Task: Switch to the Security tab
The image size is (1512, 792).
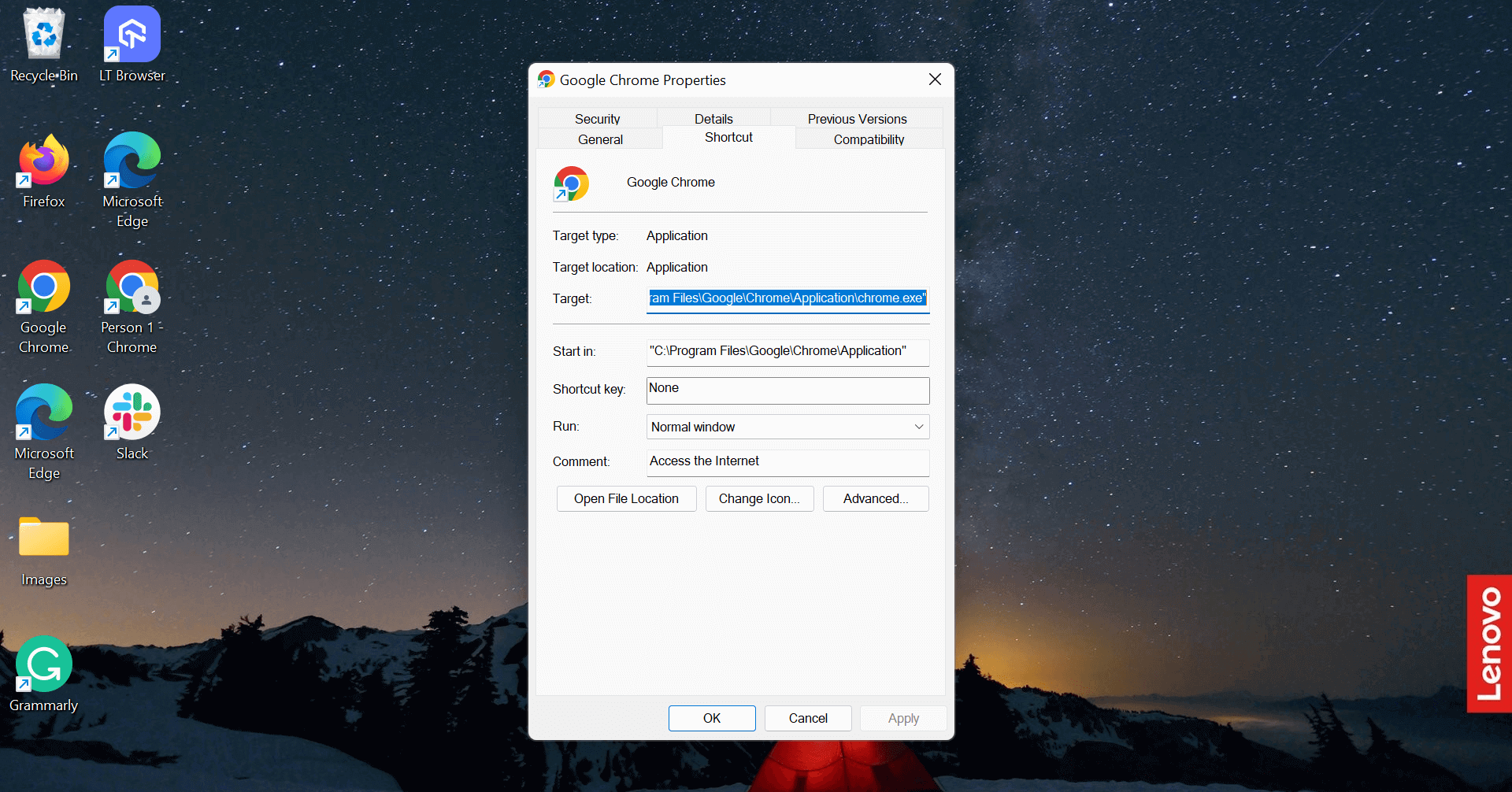Action: (x=598, y=118)
